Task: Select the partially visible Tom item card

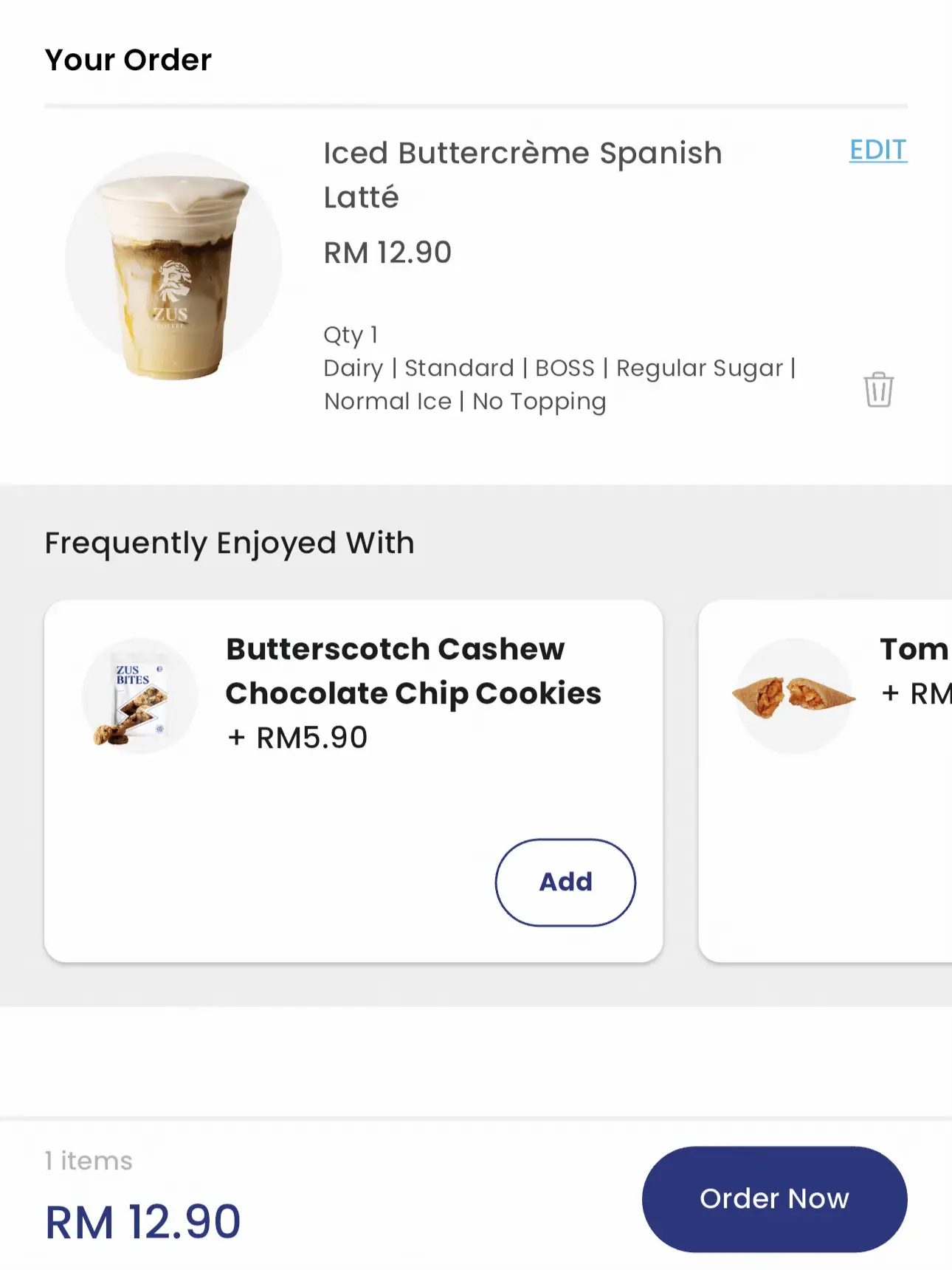Action: (x=825, y=781)
